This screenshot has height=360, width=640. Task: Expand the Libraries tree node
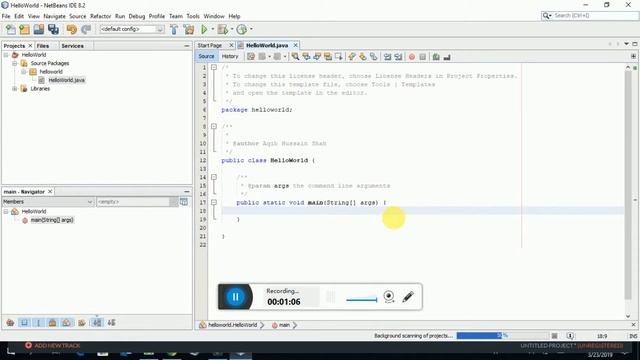coord(15,89)
